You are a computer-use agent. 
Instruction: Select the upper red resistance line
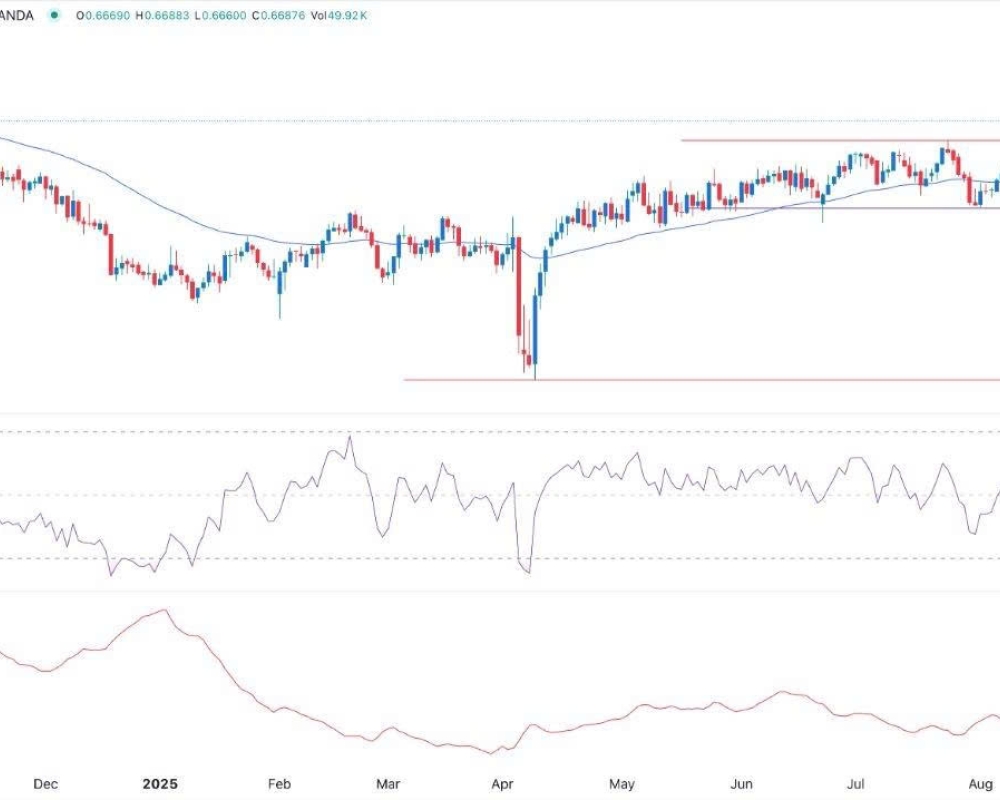(800, 140)
